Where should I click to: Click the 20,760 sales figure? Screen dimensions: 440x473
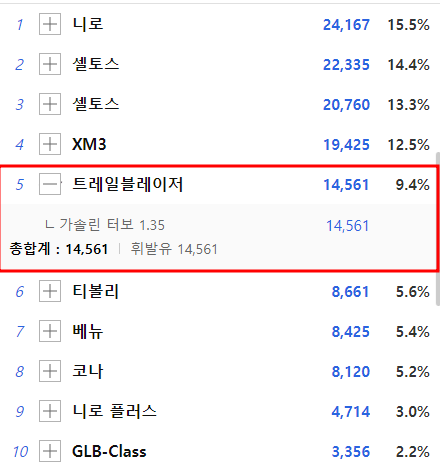pyautogui.click(x=346, y=105)
